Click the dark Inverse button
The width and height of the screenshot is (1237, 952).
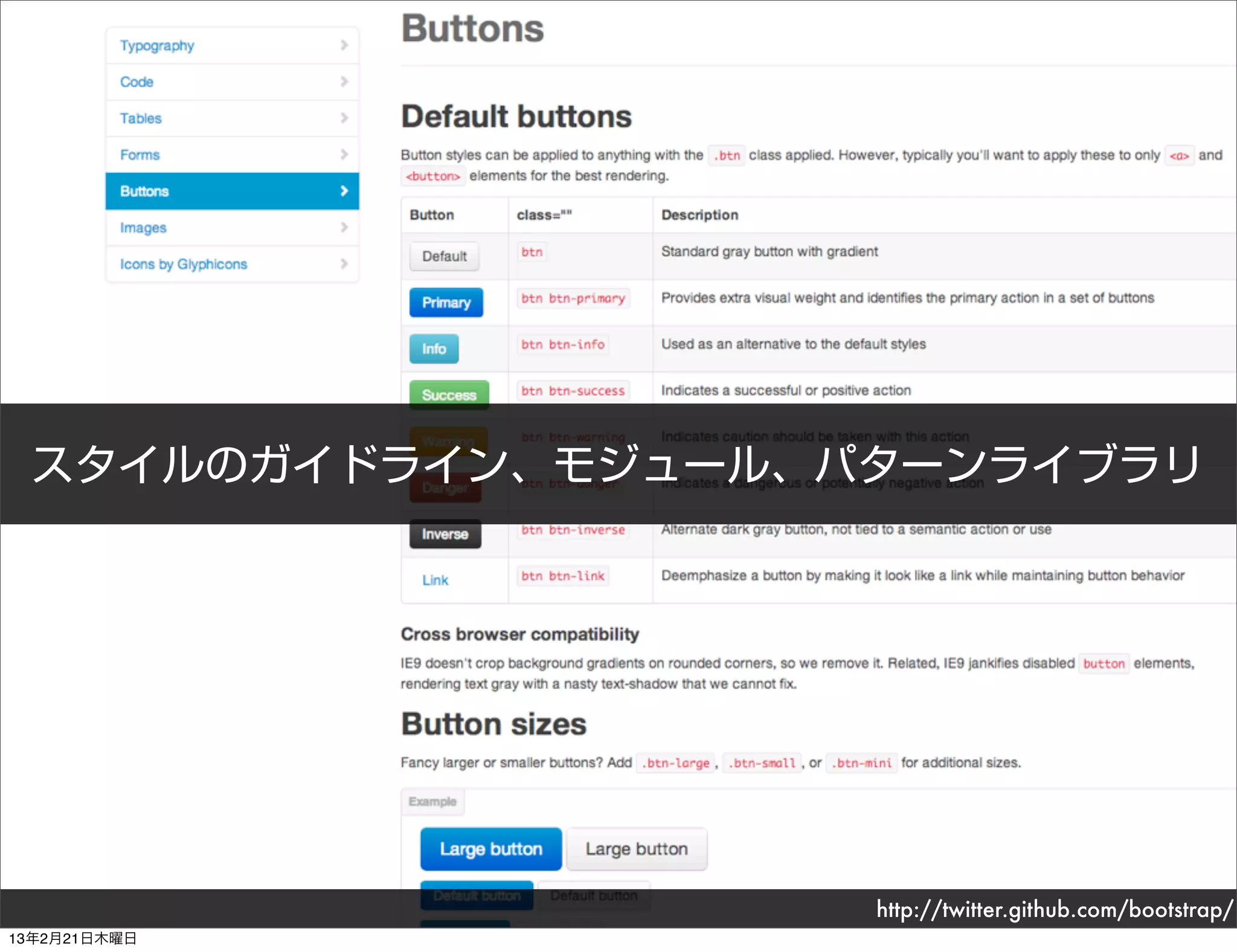[x=445, y=534]
